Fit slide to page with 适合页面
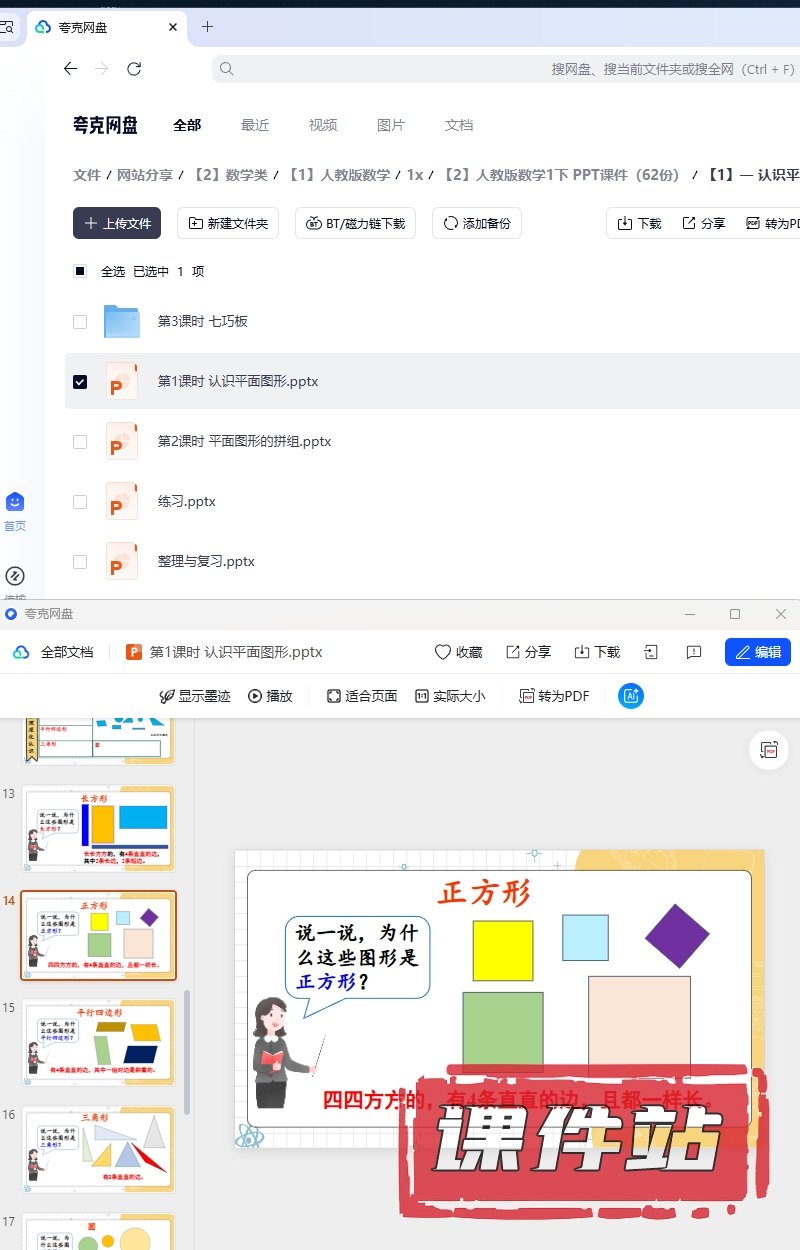 pos(362,696)
